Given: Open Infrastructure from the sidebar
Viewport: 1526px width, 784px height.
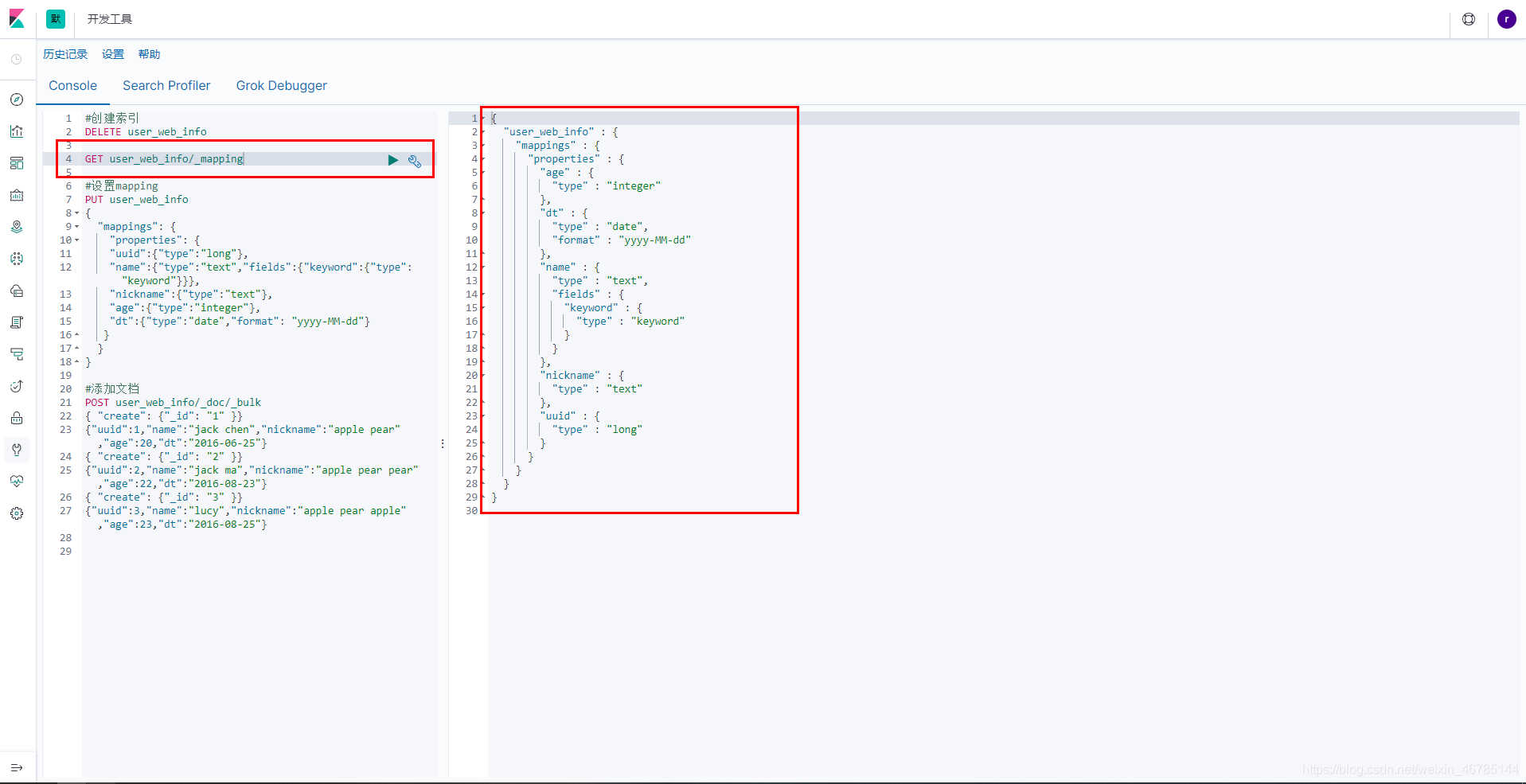Looking at the screenshot, I should [x=17, y=291].
